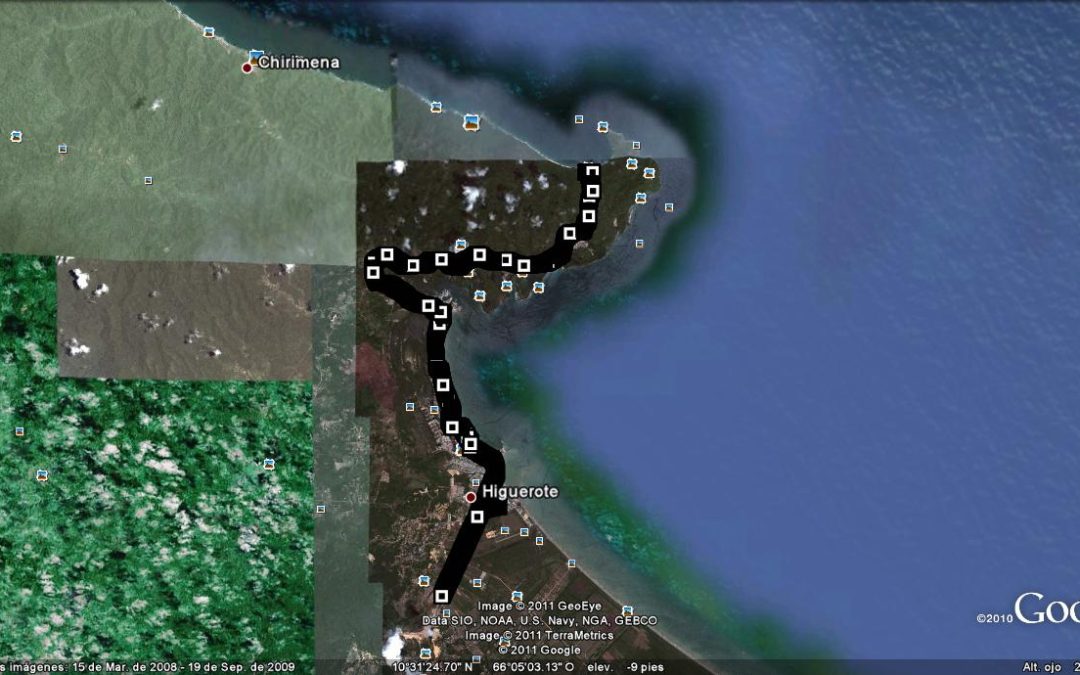This screenshot has height=675, width=1080.
Task: Click the Higuerote place name label
Action: [520, 492]
